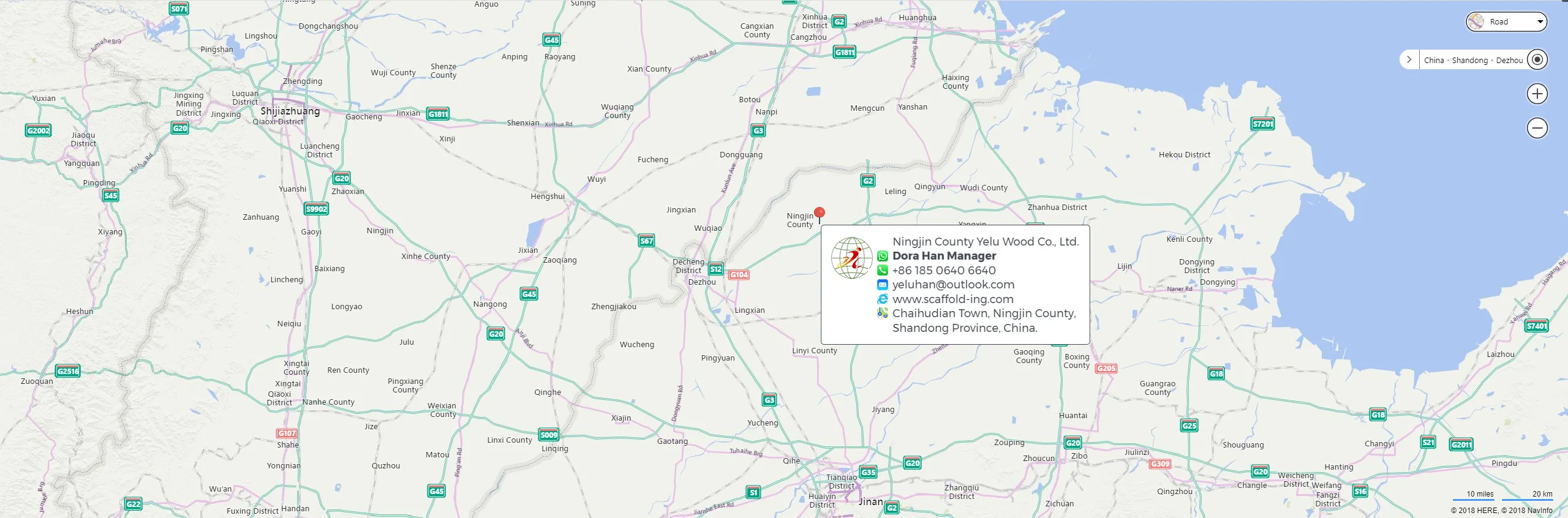Click the HERE and NavInfo copyright notice

coord(1502,510)
